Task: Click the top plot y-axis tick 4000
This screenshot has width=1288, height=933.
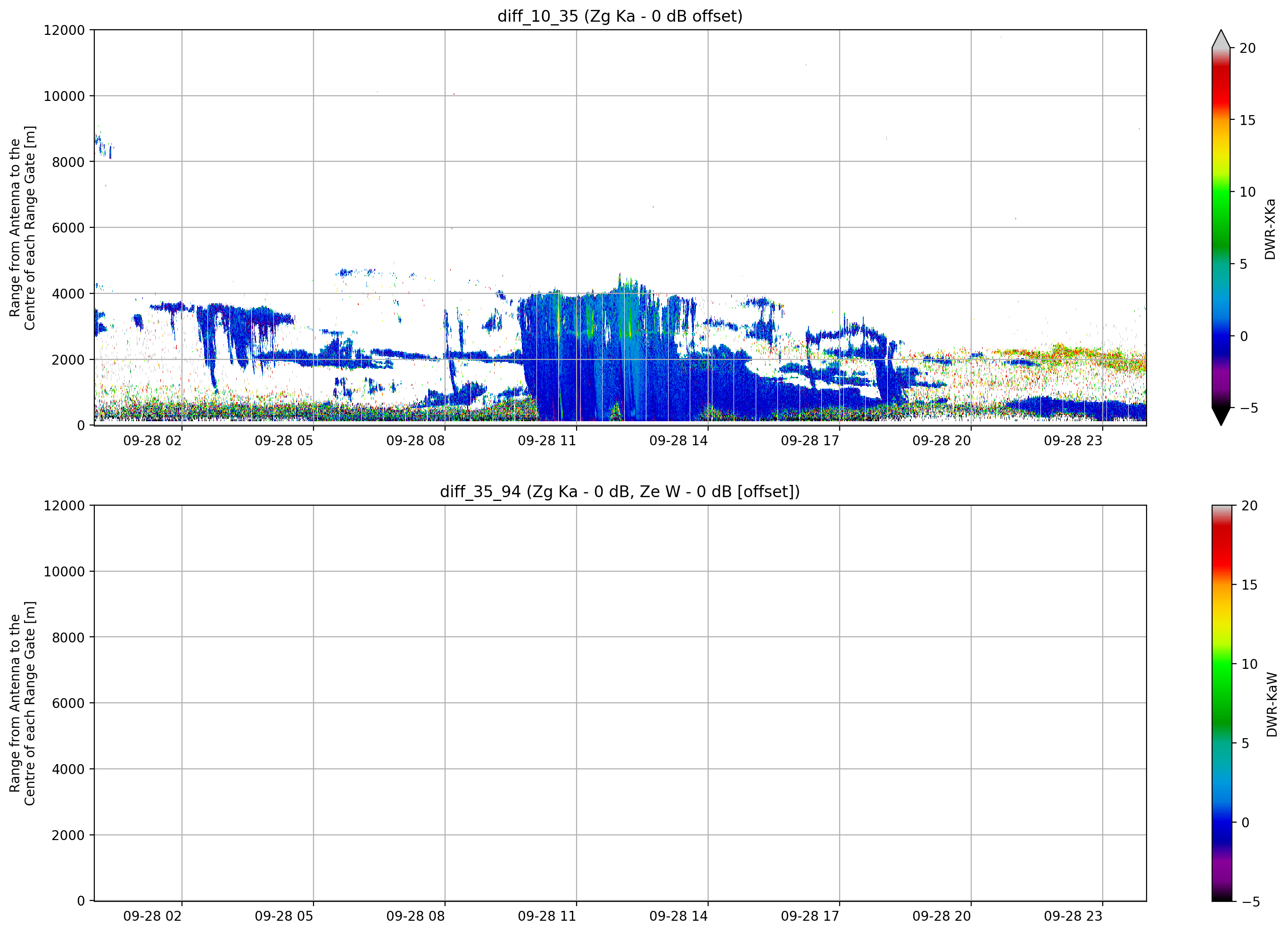Action: pos(68,294)
